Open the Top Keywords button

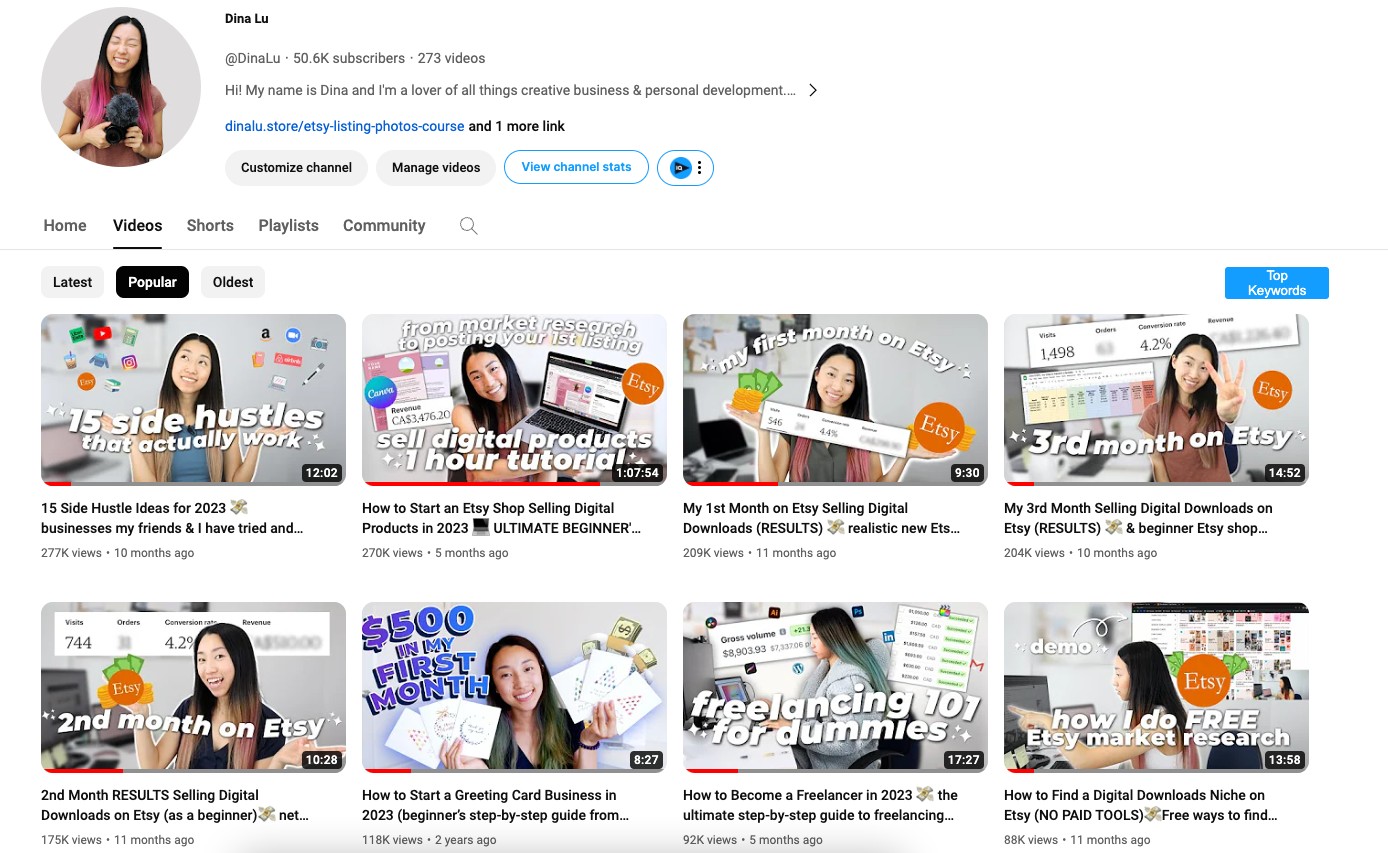[1276, 283]
